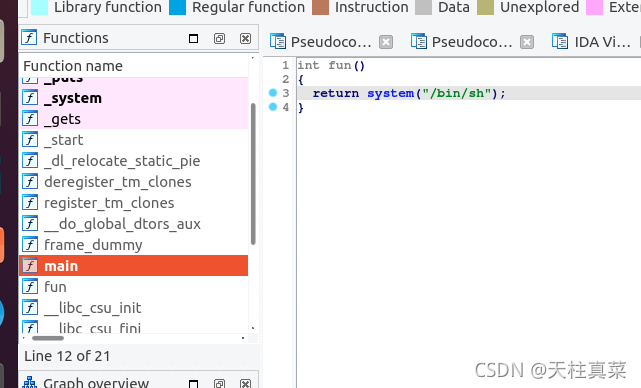Close the Functions panel
This screenshot has width=641, height=388.
point(245,38)
